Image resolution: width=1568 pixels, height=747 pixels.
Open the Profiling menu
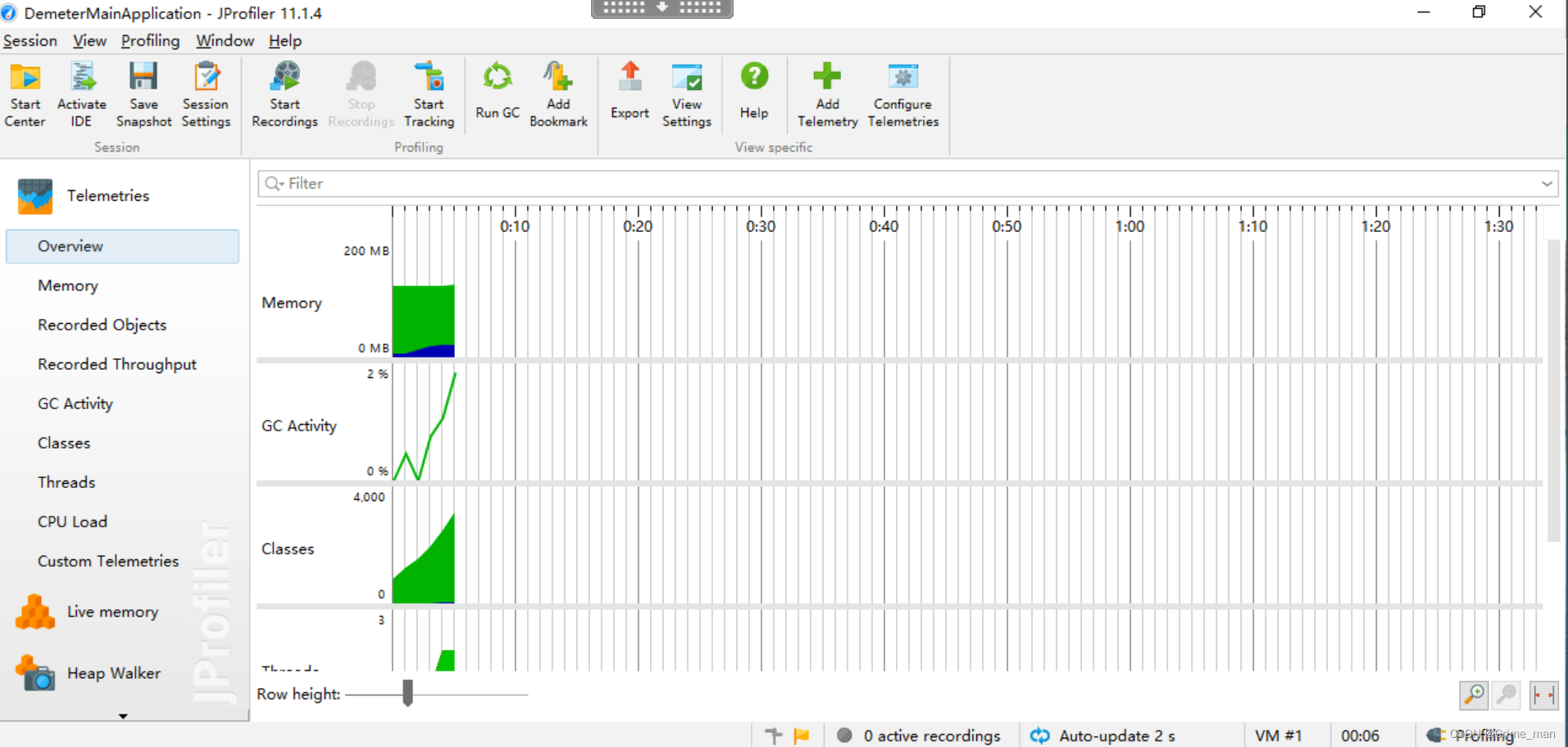(150, 41)
